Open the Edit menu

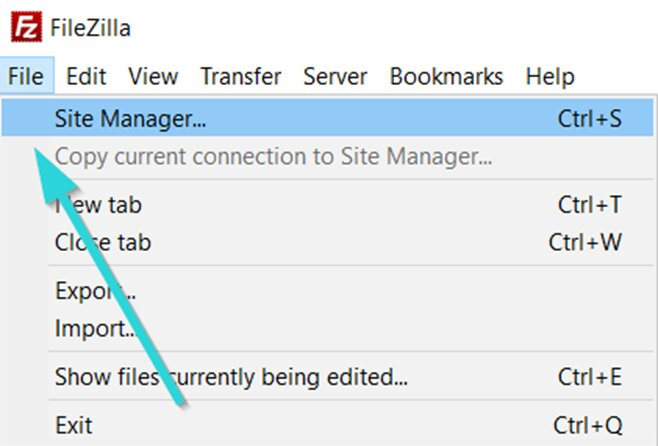[x=86, y=76]
